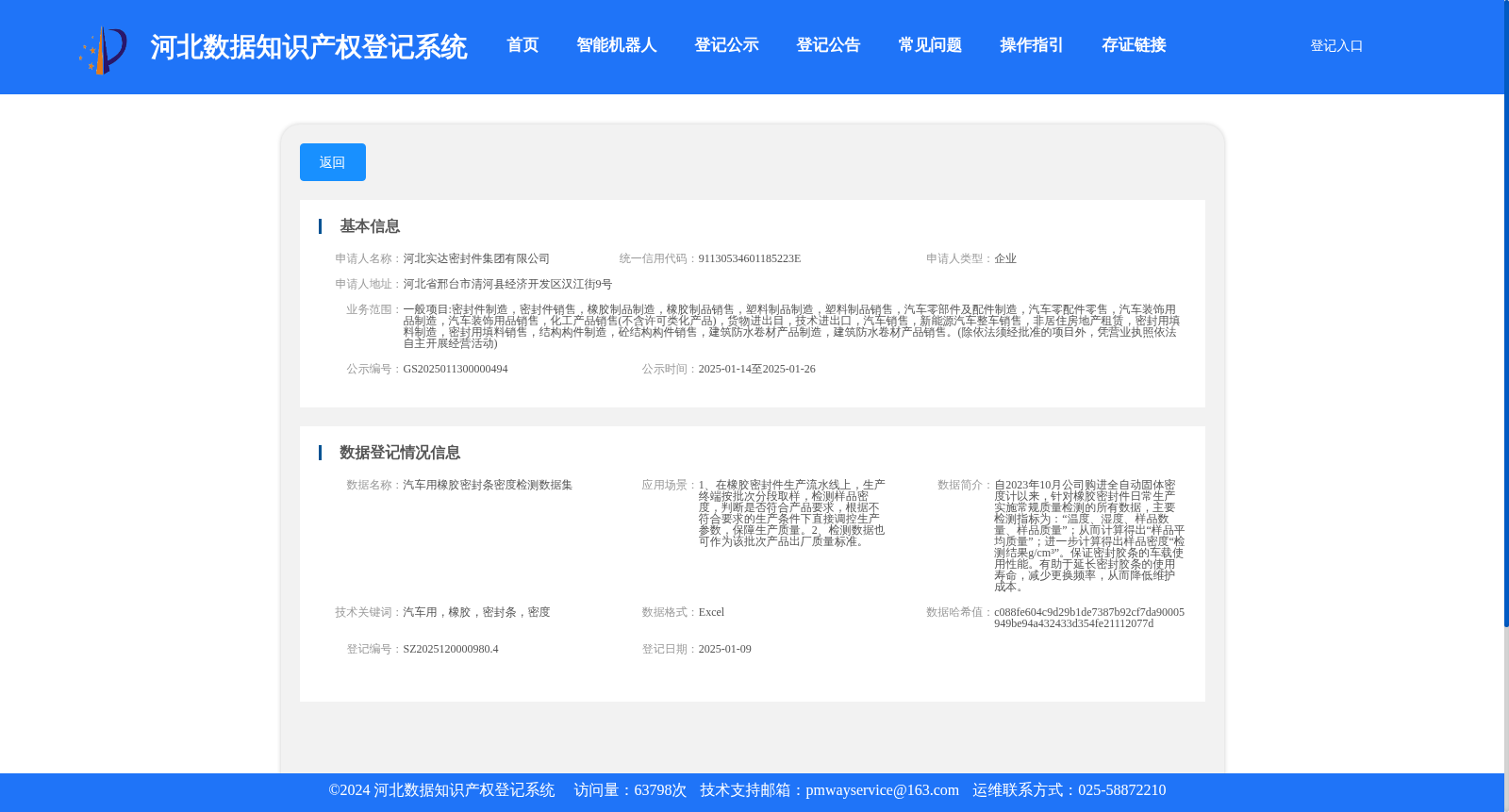Click support email pmwayservice@163.com
This screenshot has width=1509, height=812.
pyautogui.click(x=882, y=790)
